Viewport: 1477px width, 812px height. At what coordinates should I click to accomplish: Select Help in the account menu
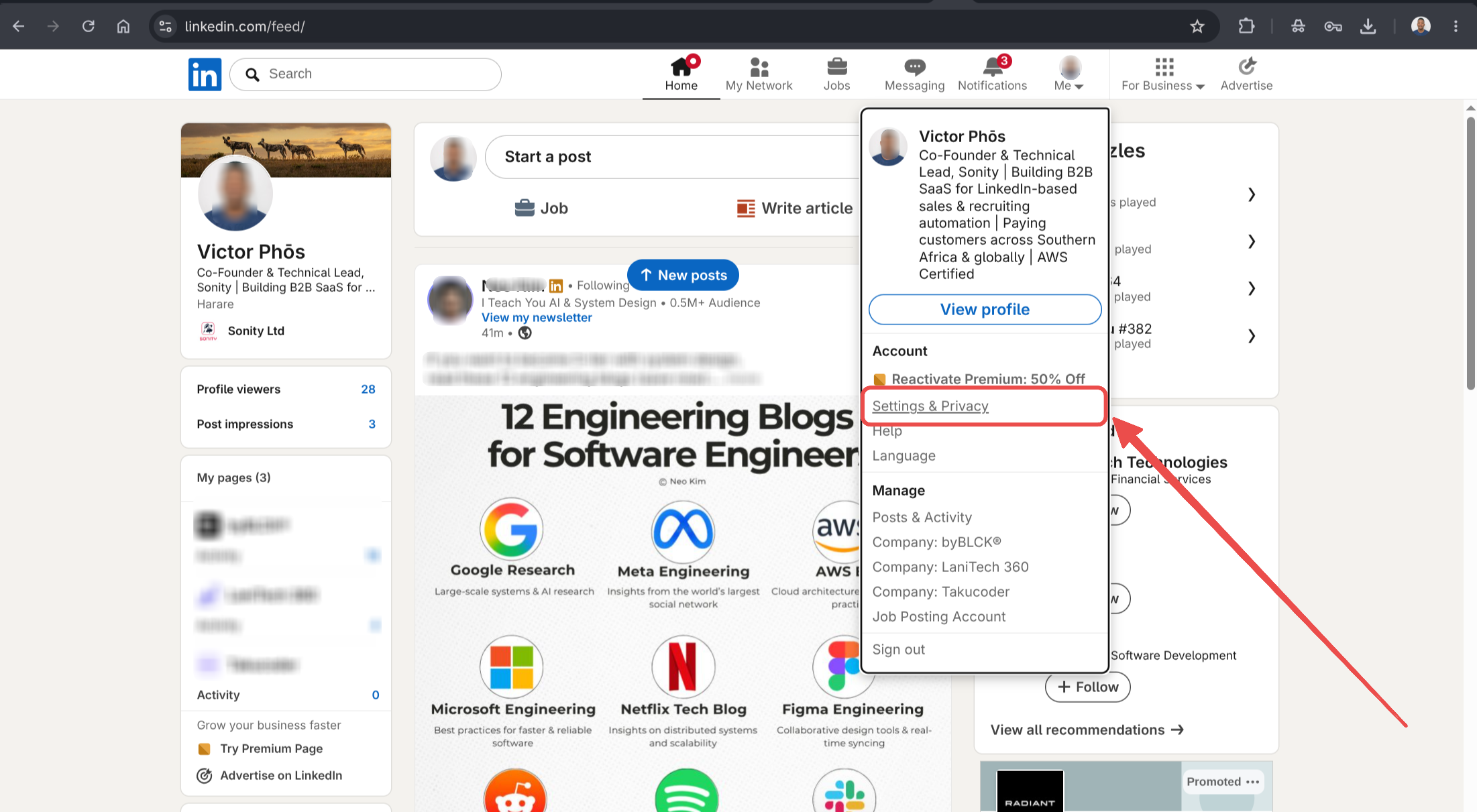(x=887, y=431)
